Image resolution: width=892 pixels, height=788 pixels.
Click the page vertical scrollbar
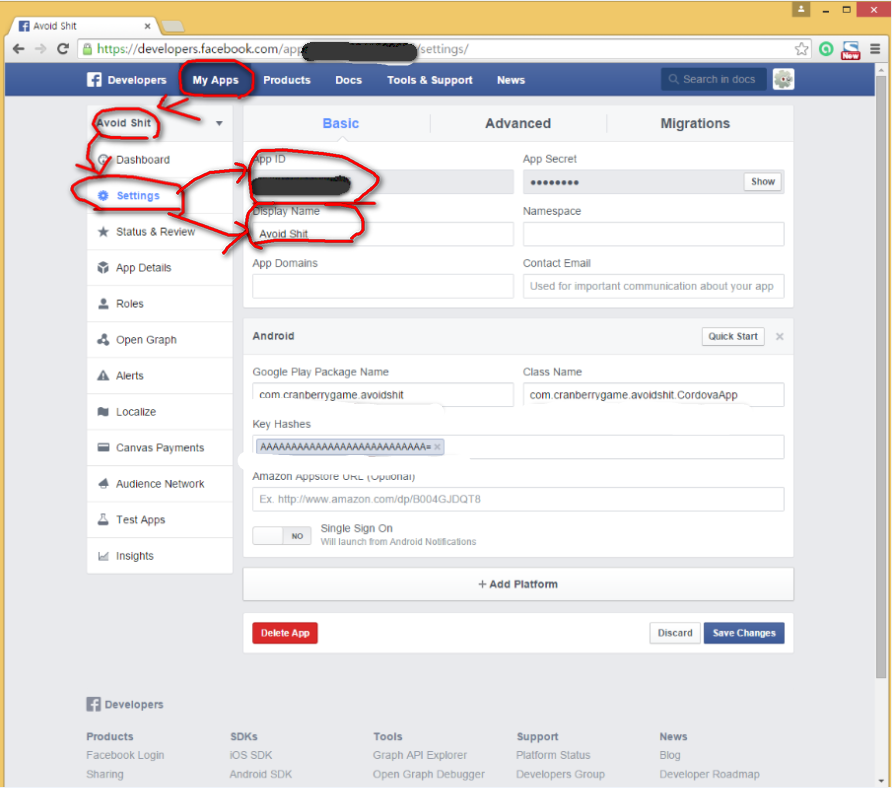(881, 376)
